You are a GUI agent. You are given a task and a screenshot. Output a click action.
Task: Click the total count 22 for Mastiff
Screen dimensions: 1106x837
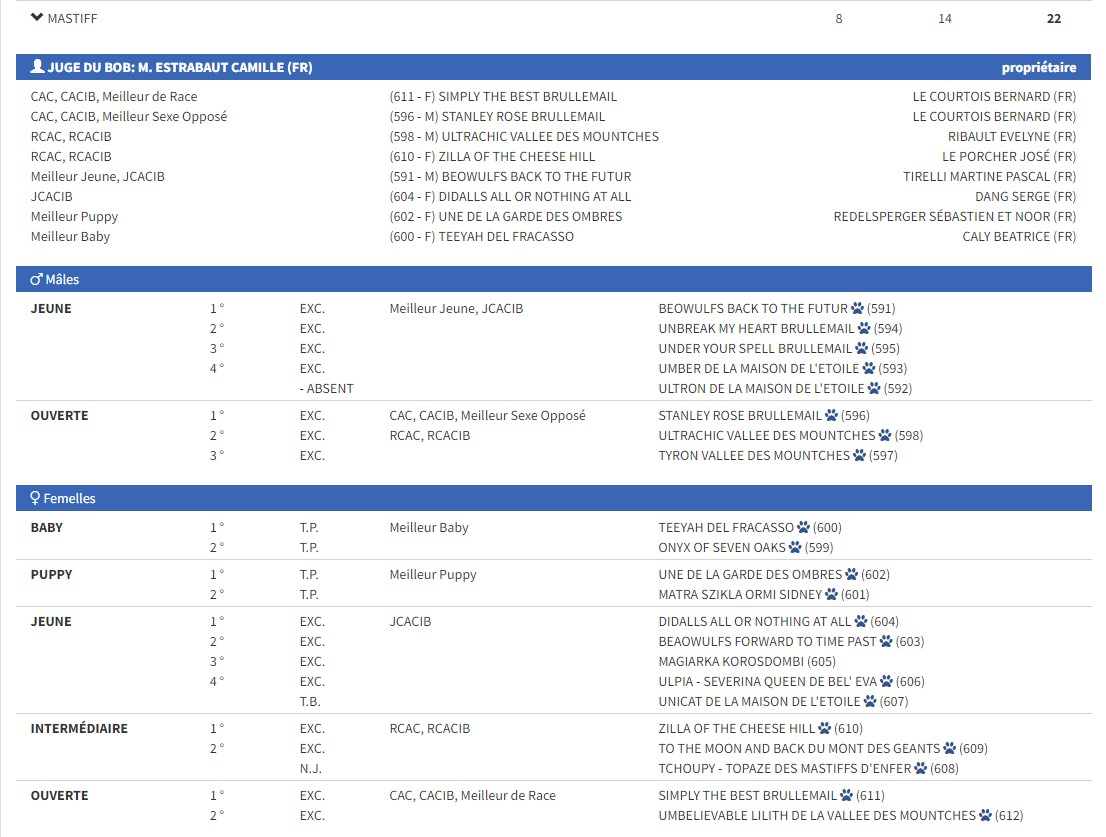coord(1054,18)
